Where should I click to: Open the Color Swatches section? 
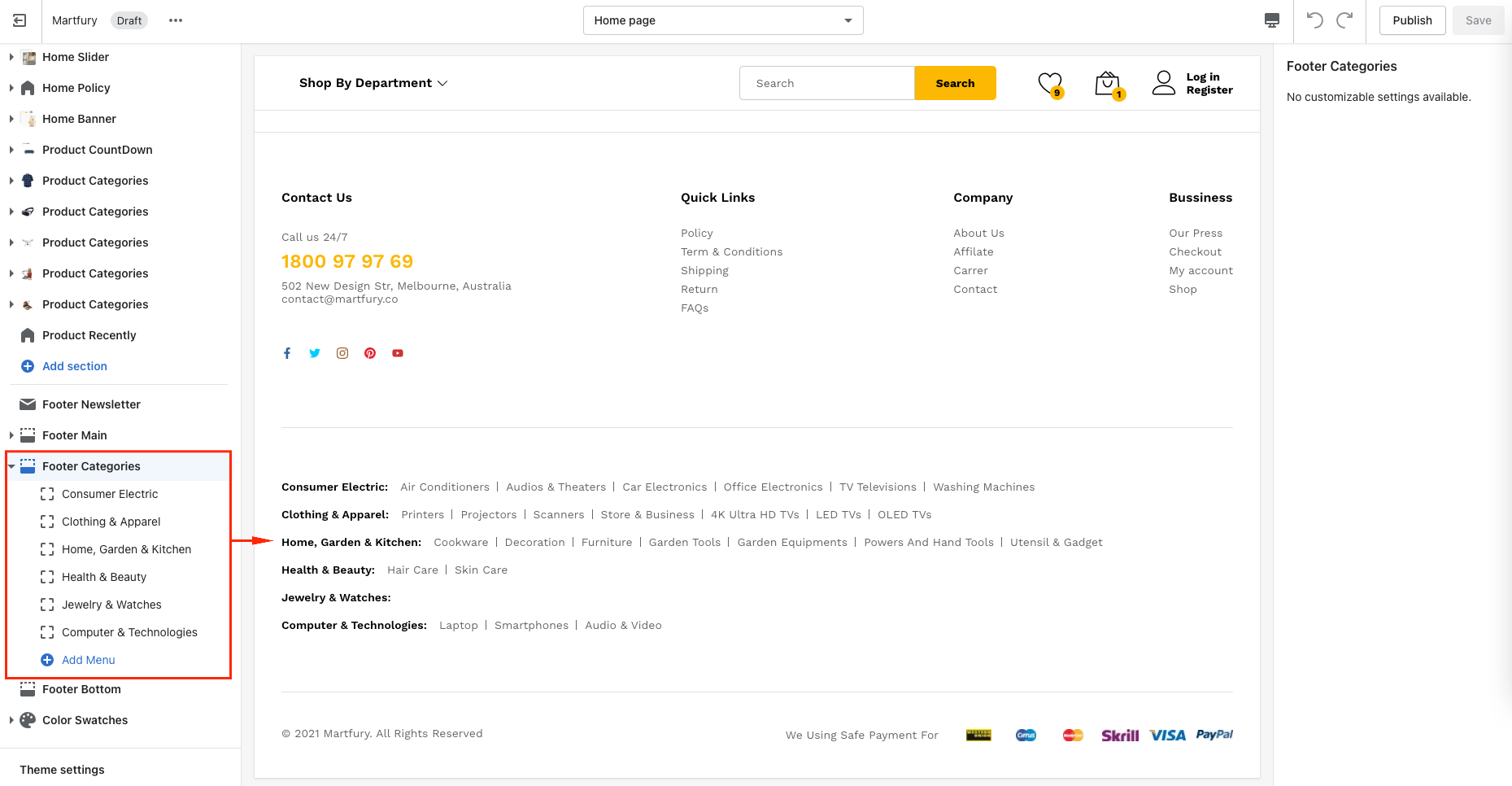coord(85,720)
